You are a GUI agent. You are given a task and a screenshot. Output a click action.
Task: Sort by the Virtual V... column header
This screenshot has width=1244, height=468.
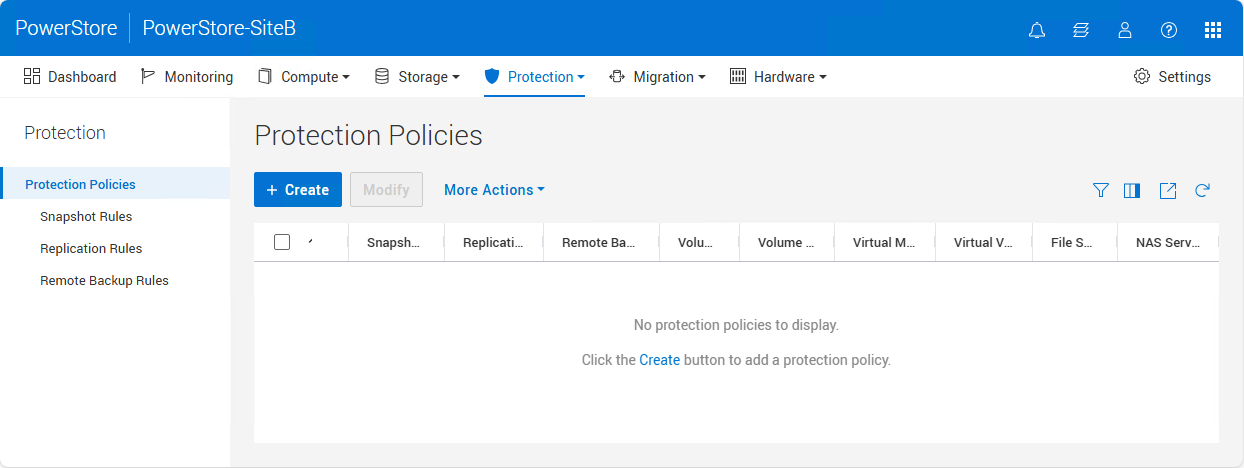click(x=983, y=242)
